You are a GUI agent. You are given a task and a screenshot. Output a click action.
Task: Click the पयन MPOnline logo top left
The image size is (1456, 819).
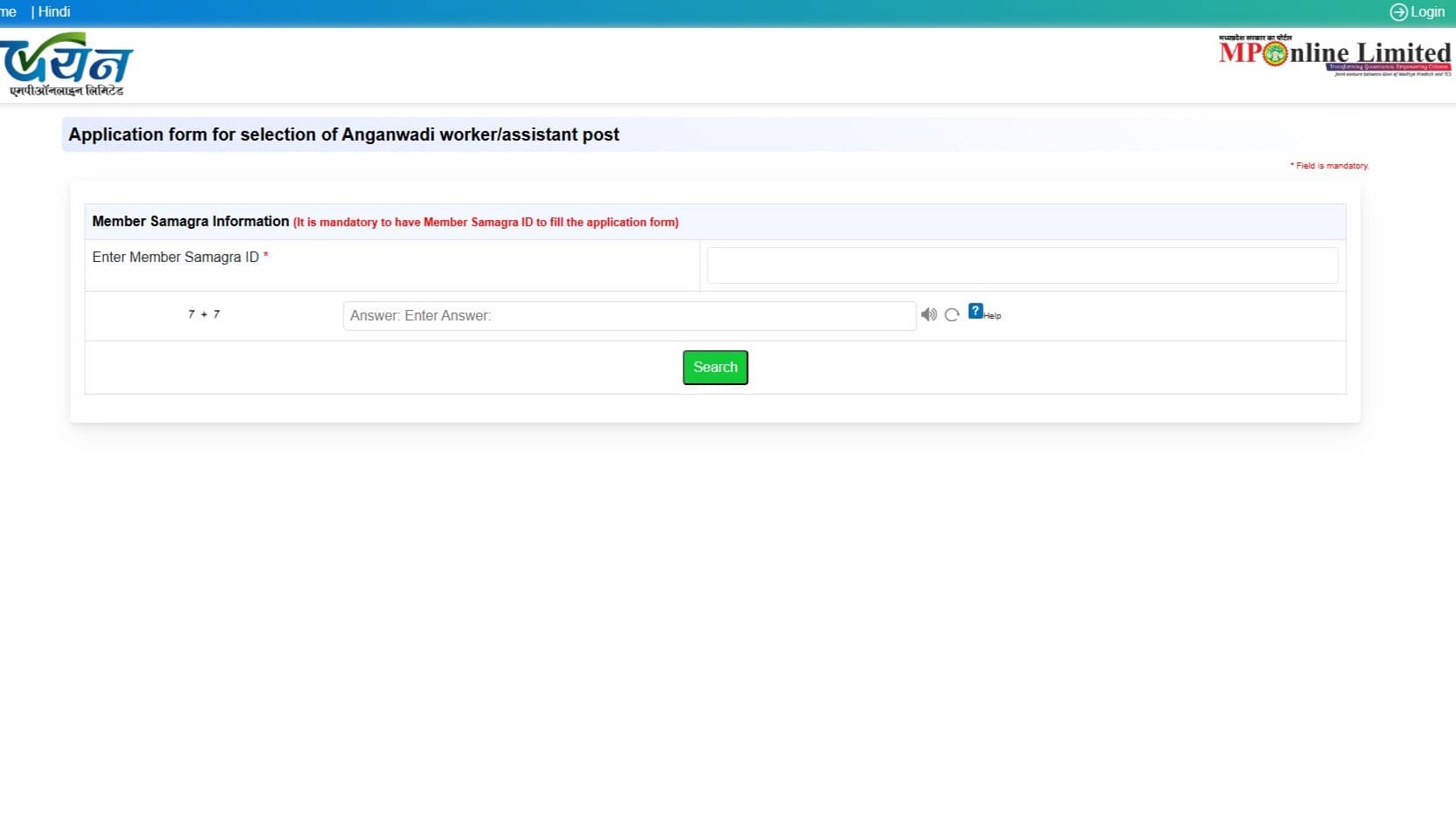(x=68, y=65)
